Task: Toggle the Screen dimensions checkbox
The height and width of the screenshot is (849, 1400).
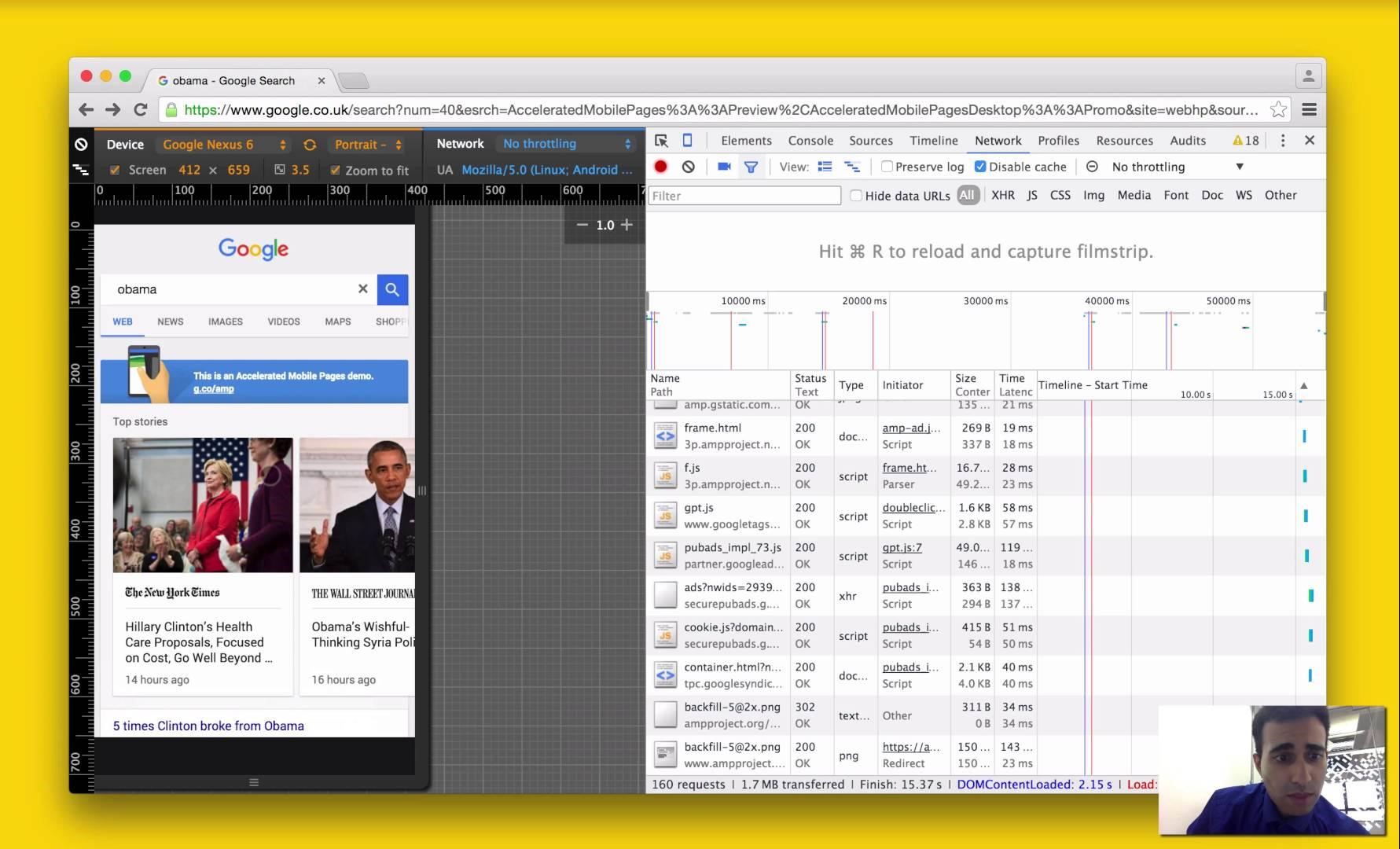Action: point(116,170)
